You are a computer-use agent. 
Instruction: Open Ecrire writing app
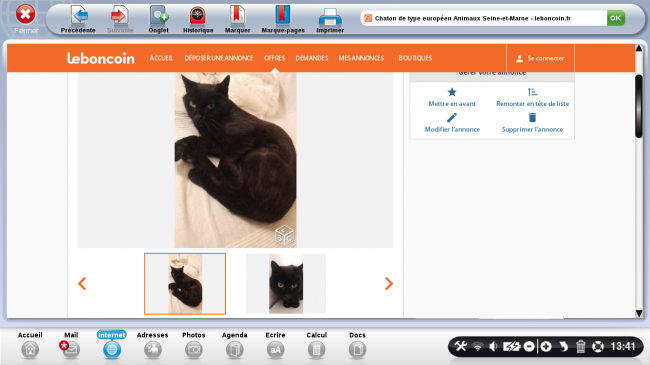pos(275,345)
